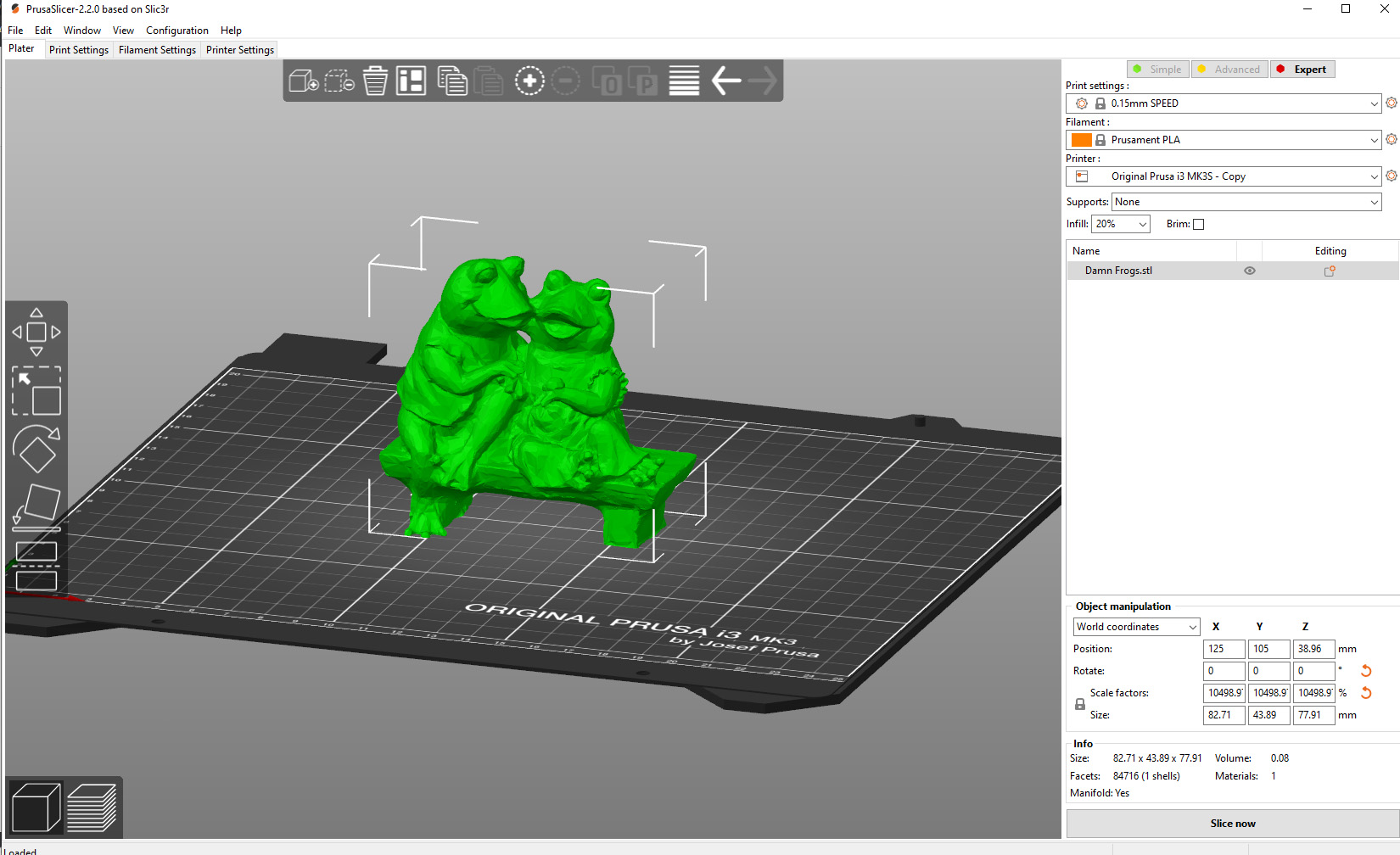Click the Copy toolbar icon
1400x855 pixels.
click(452, 81)
